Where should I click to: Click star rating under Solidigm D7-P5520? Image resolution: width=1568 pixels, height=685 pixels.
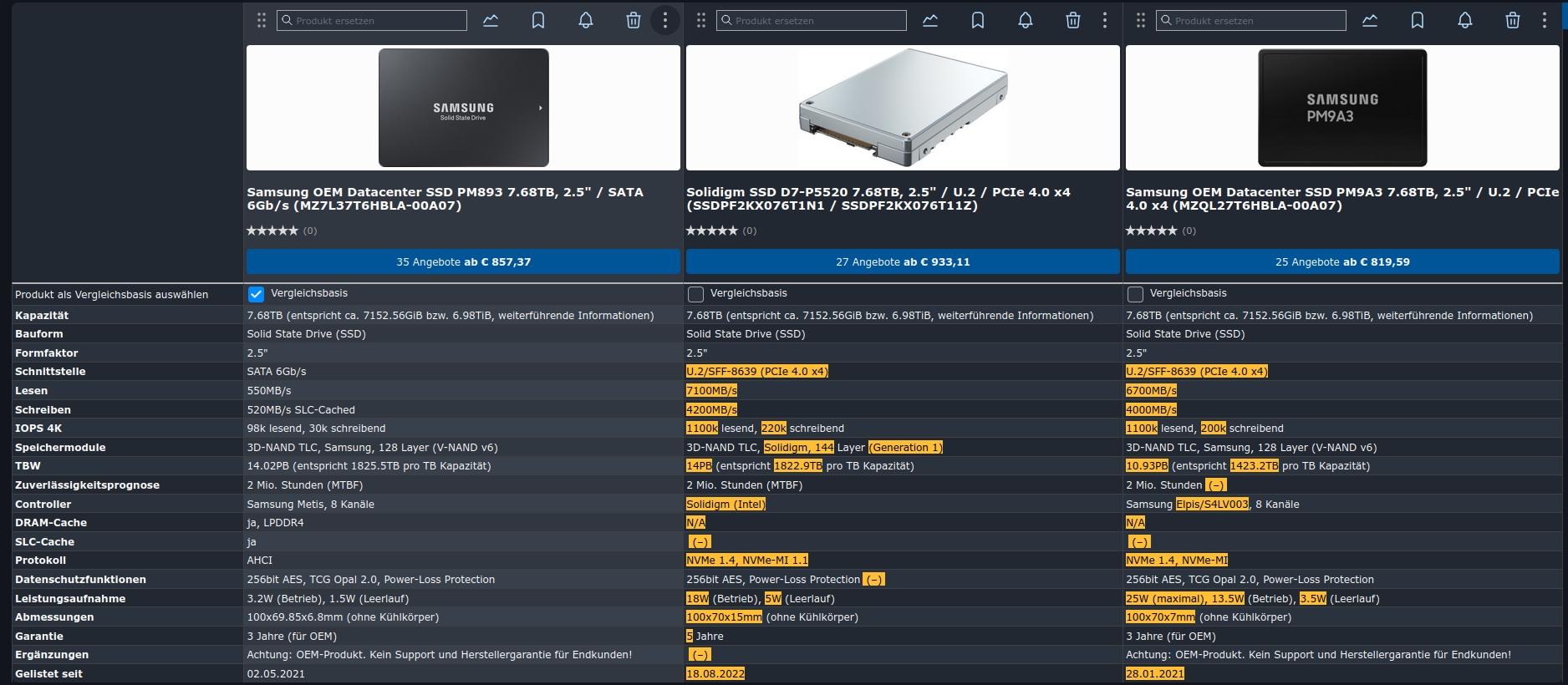[712, 231]
